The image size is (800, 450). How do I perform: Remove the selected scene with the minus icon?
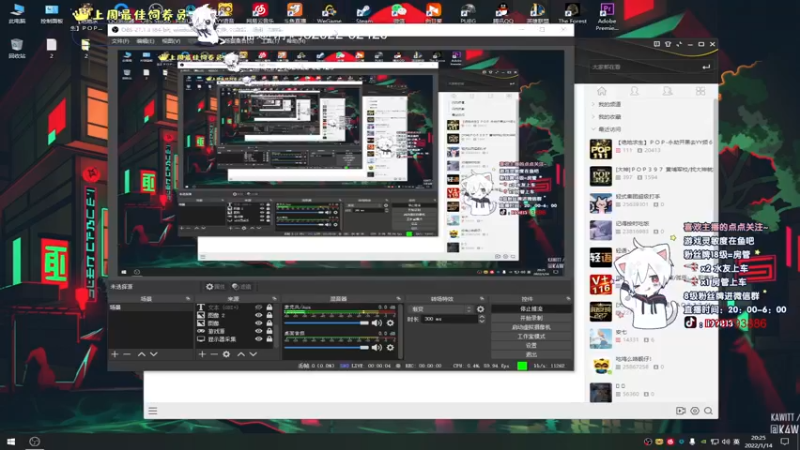[x=127, y=354]
